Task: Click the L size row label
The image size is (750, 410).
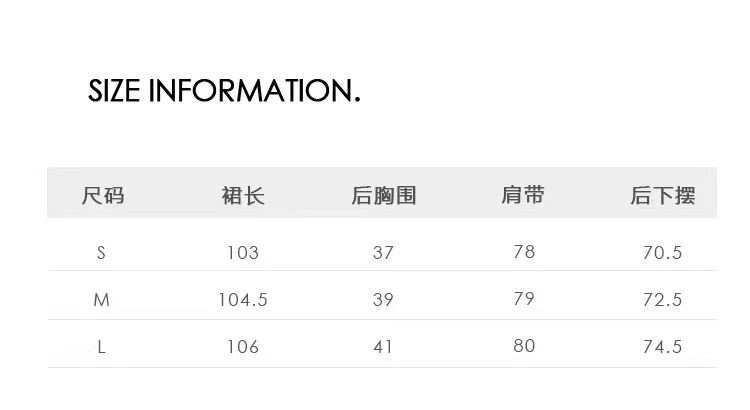Action: (x=101, y=347)
